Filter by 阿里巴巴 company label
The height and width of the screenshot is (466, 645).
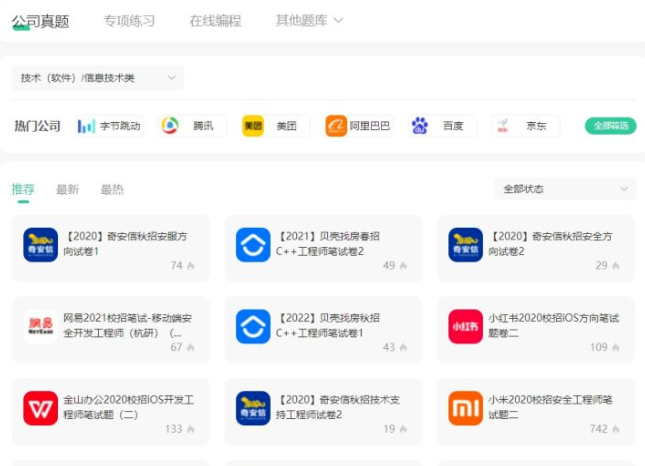[370, 126]
